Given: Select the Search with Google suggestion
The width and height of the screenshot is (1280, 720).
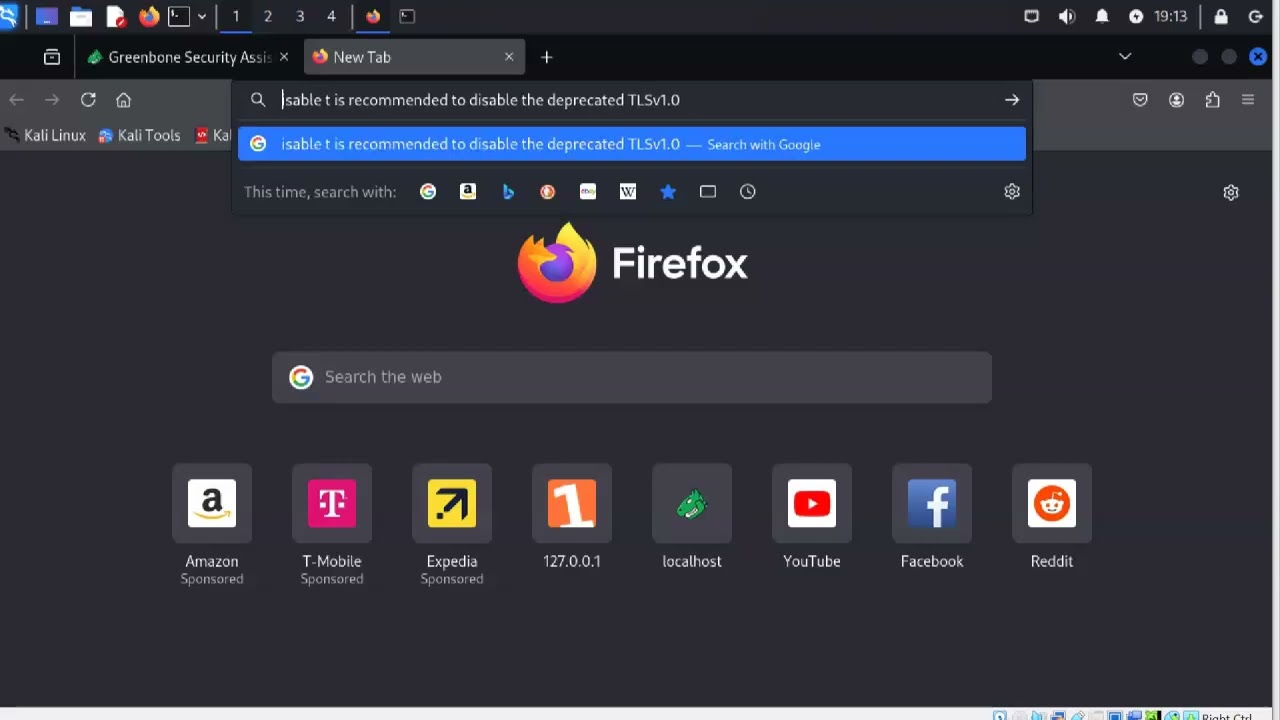Looking at the screenshot, I should [x=632, y=144].
